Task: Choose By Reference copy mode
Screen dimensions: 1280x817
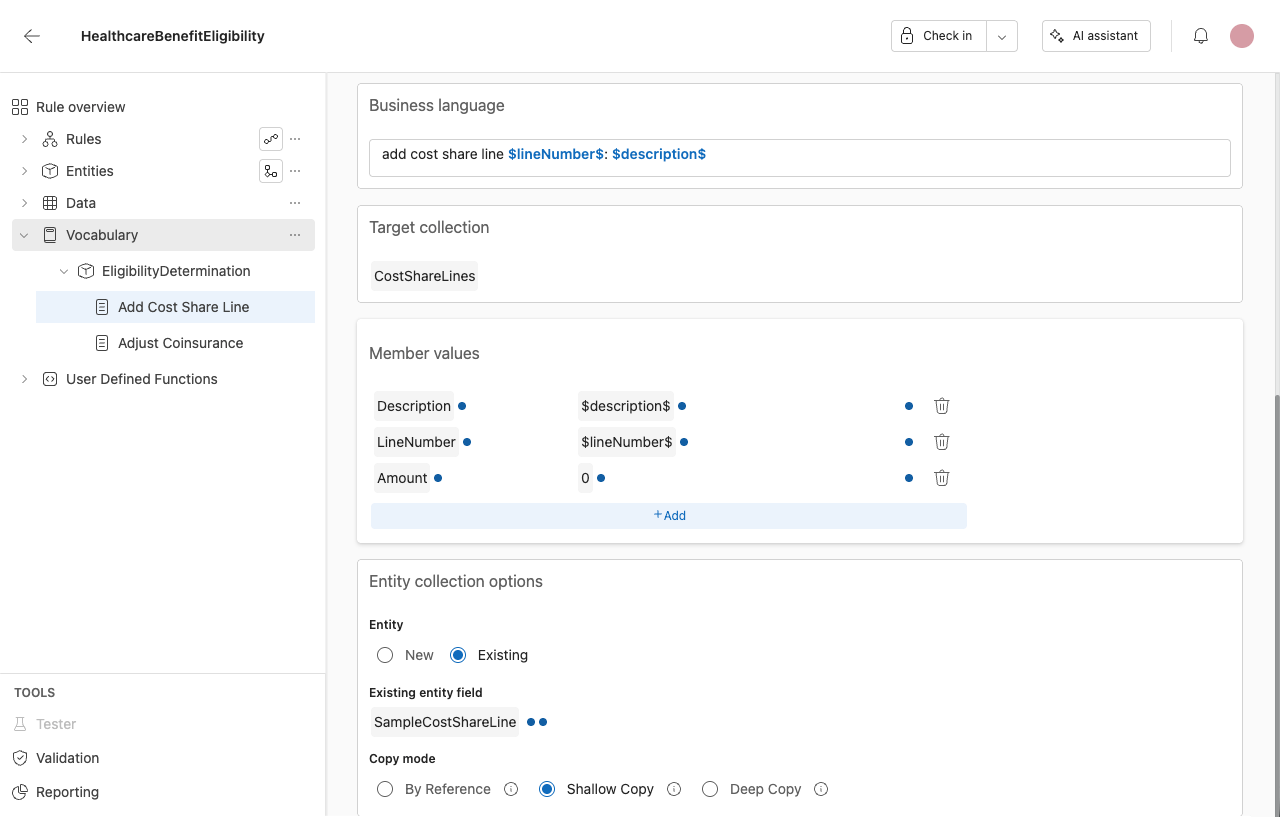Action: [385, 789]
